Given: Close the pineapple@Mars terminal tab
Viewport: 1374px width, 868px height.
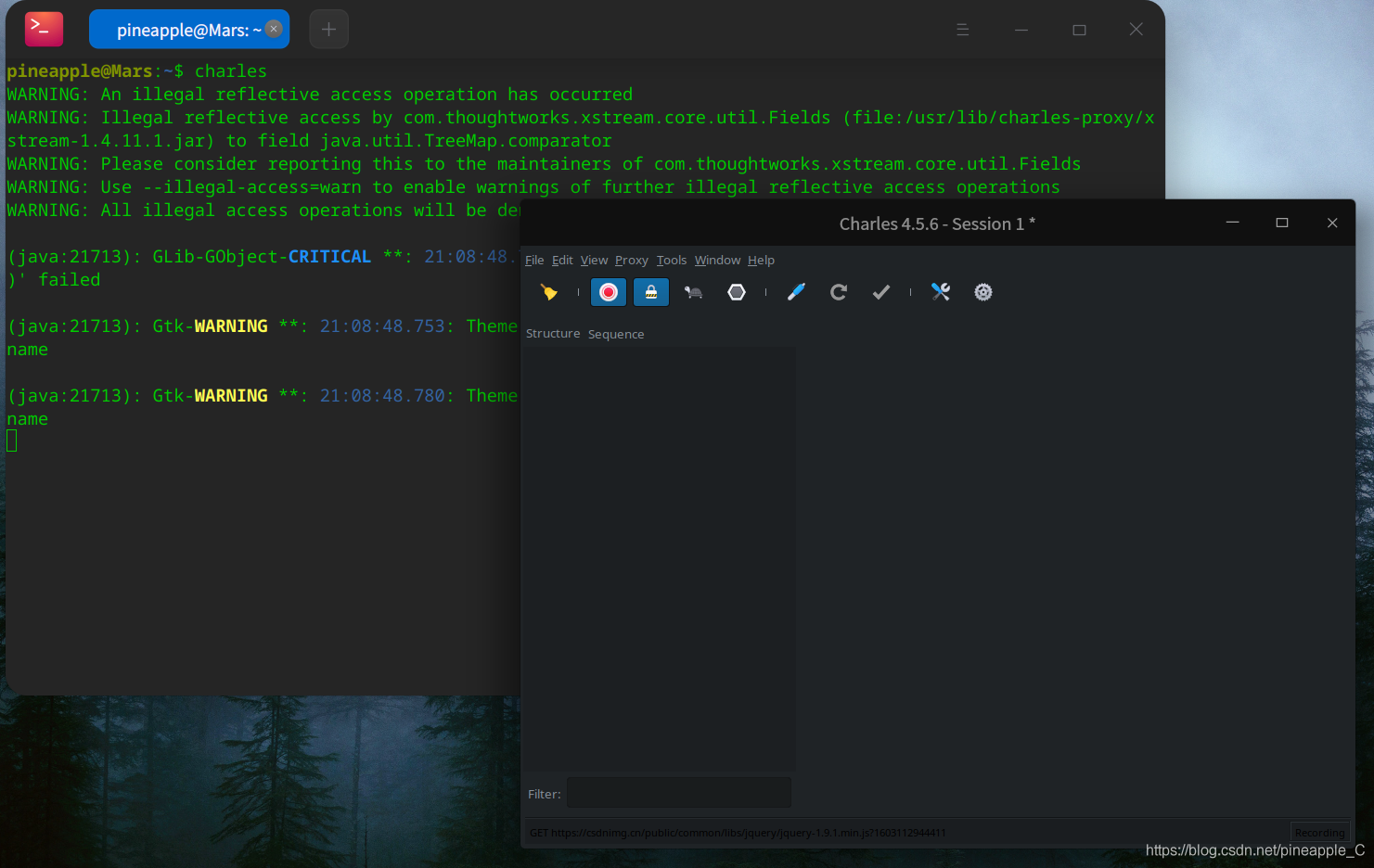Looking at the screenshot, I should 274,29.
